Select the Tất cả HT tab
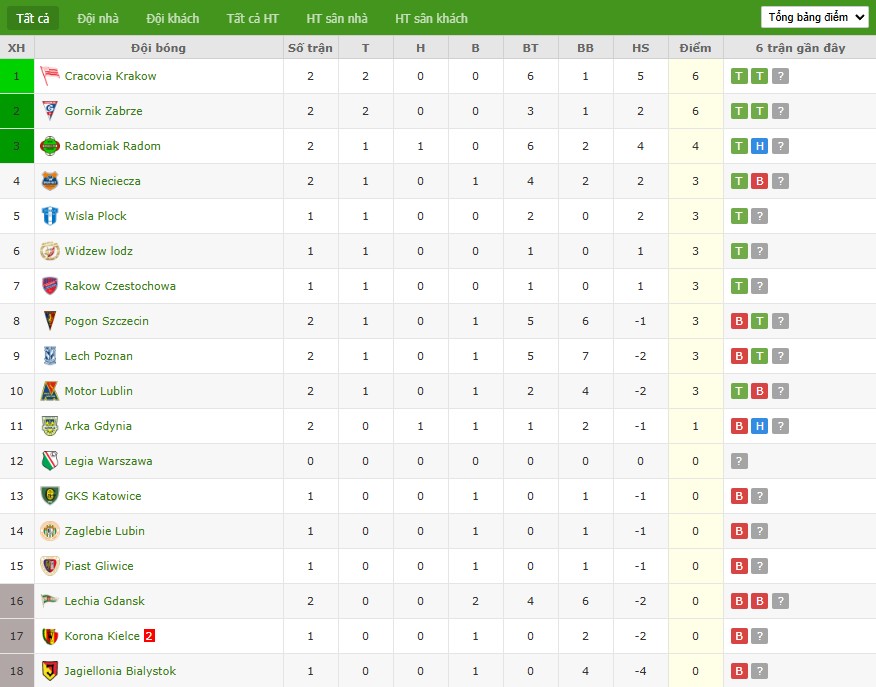Screen dimensions: 876x687 [253, 18]
